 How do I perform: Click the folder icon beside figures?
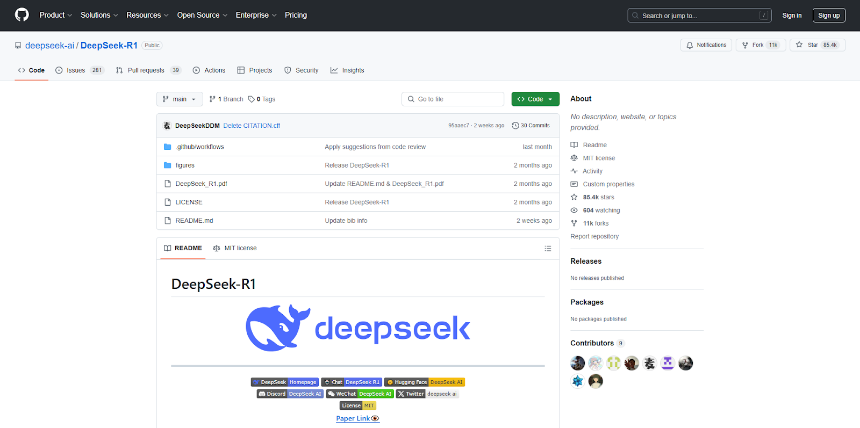(168, 165)
